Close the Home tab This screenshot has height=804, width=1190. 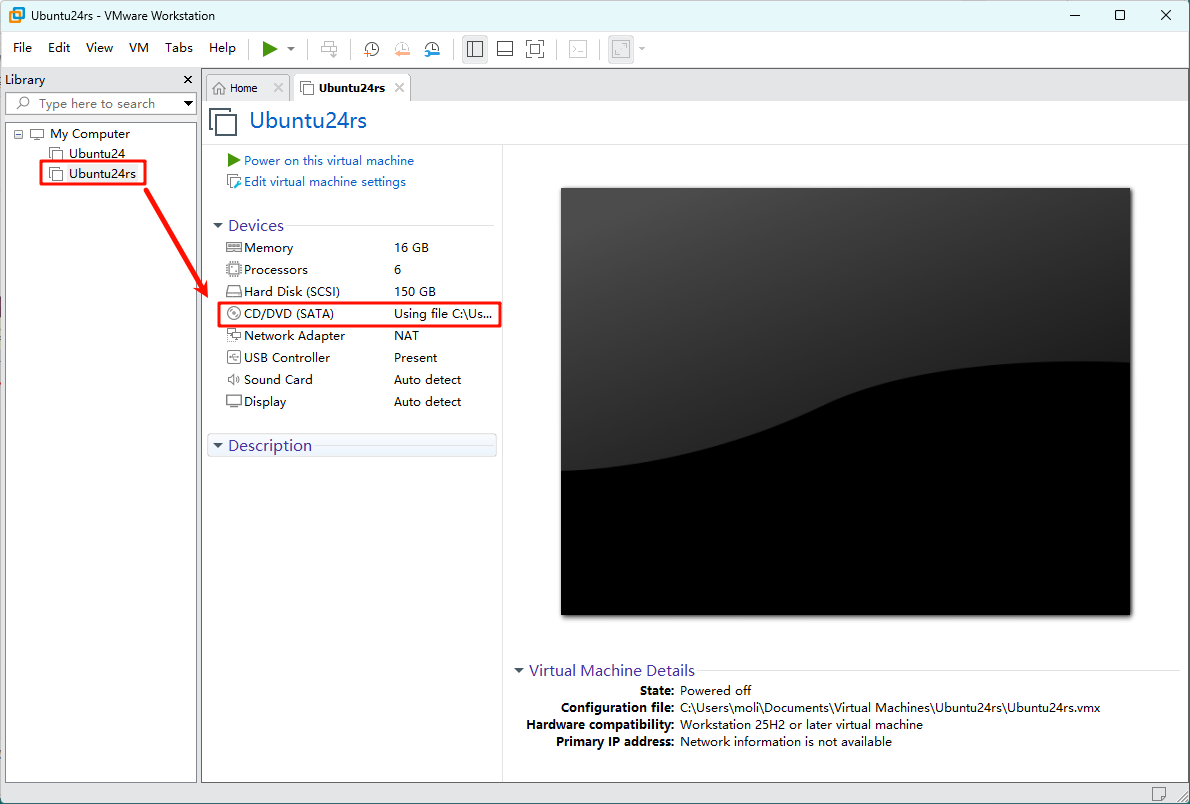pyautogui.click(x=279, y=88)
